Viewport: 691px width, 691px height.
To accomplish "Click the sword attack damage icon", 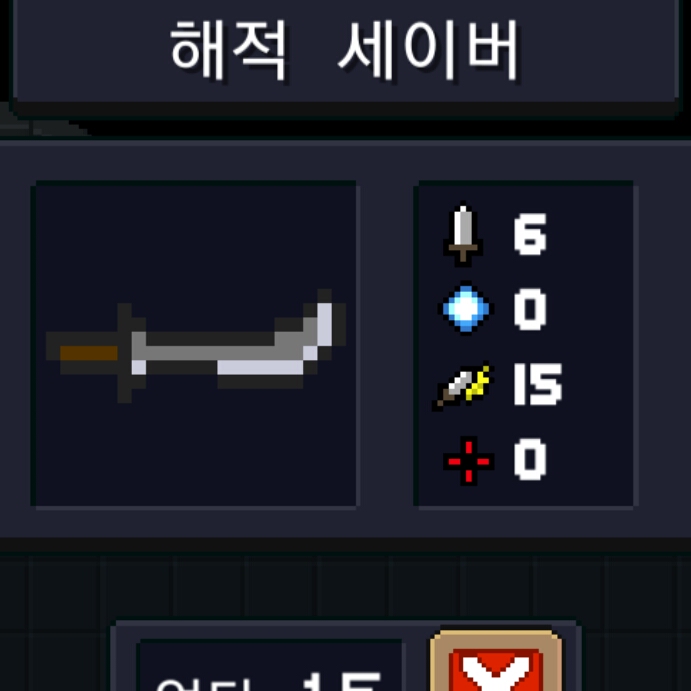I will [462, 234].
